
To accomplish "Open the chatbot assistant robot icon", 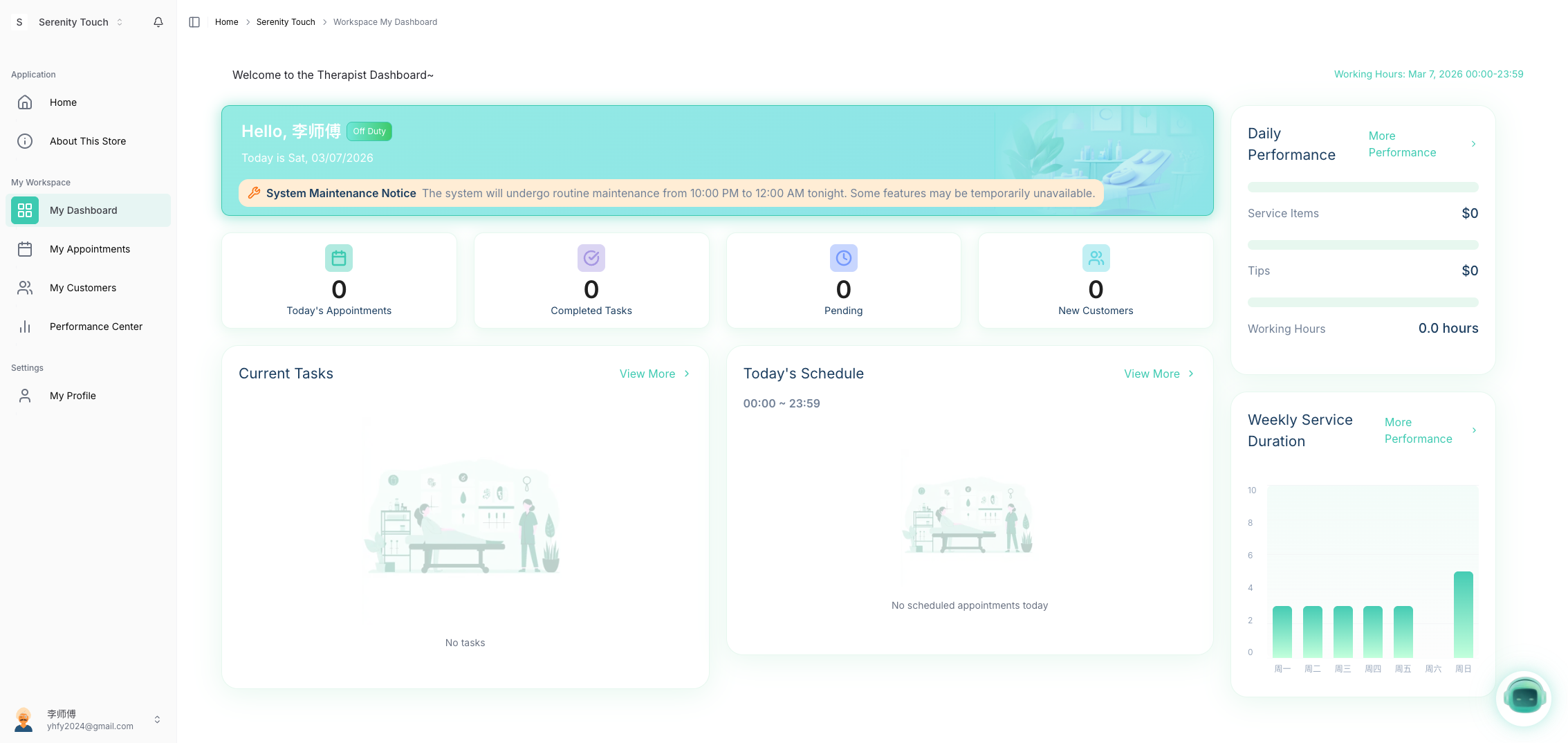I will (1524, 698).
